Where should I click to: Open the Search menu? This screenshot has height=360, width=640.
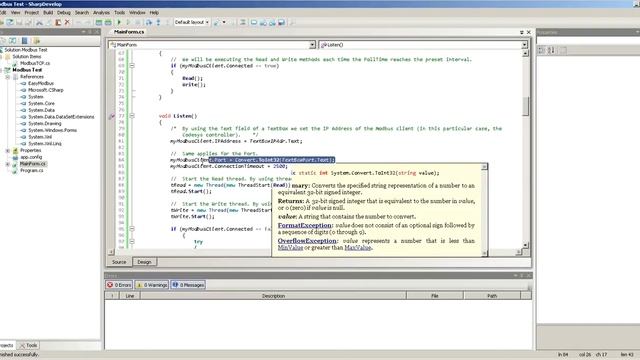coord(82,13)
